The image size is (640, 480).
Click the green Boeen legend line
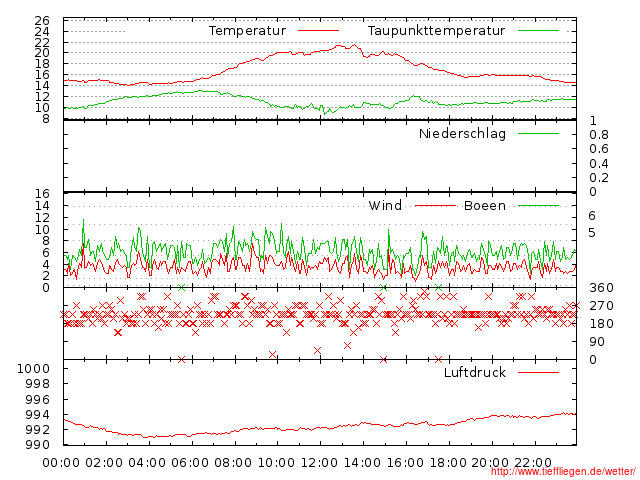(538, 206)
